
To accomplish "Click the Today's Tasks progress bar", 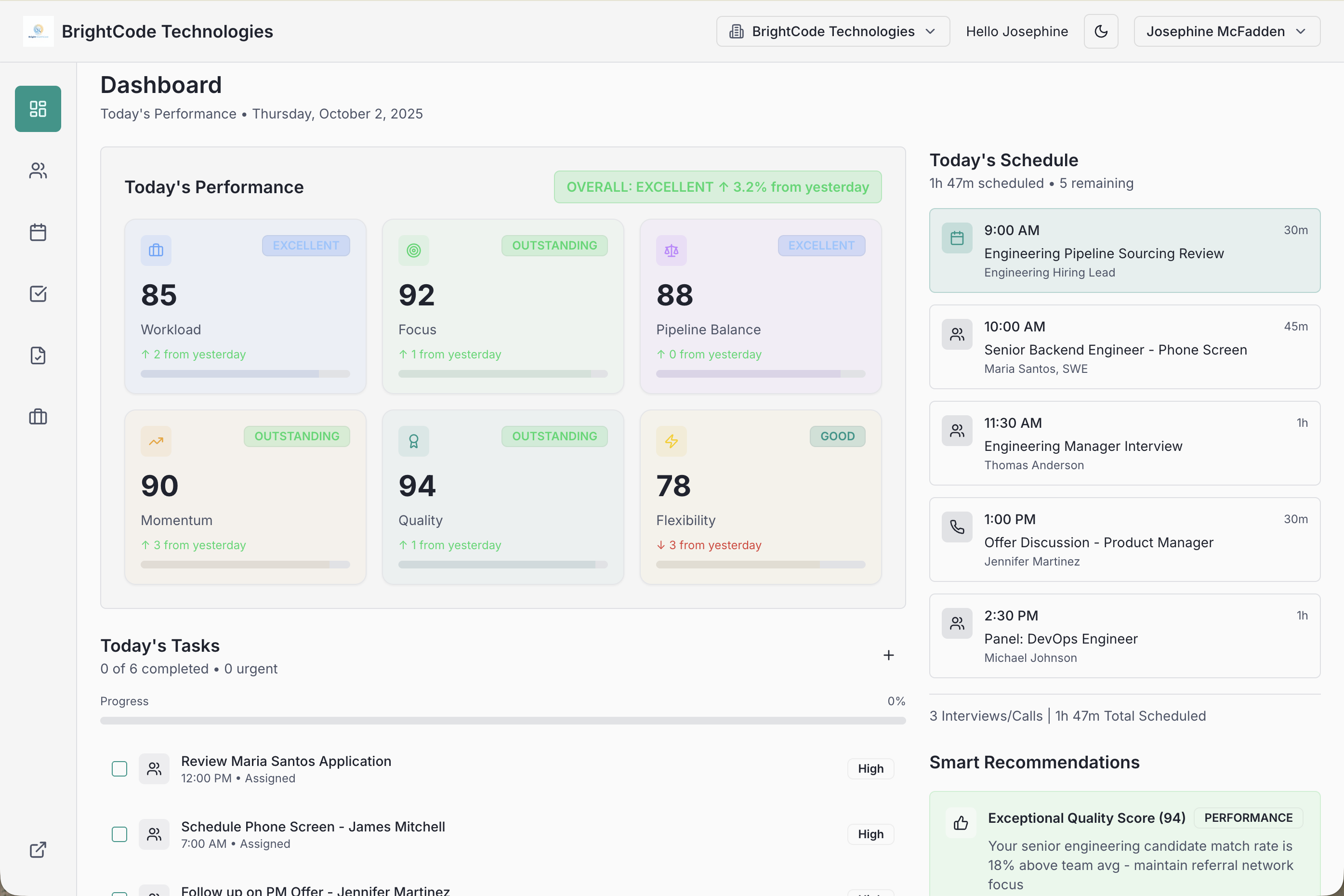I will point(502,721).
